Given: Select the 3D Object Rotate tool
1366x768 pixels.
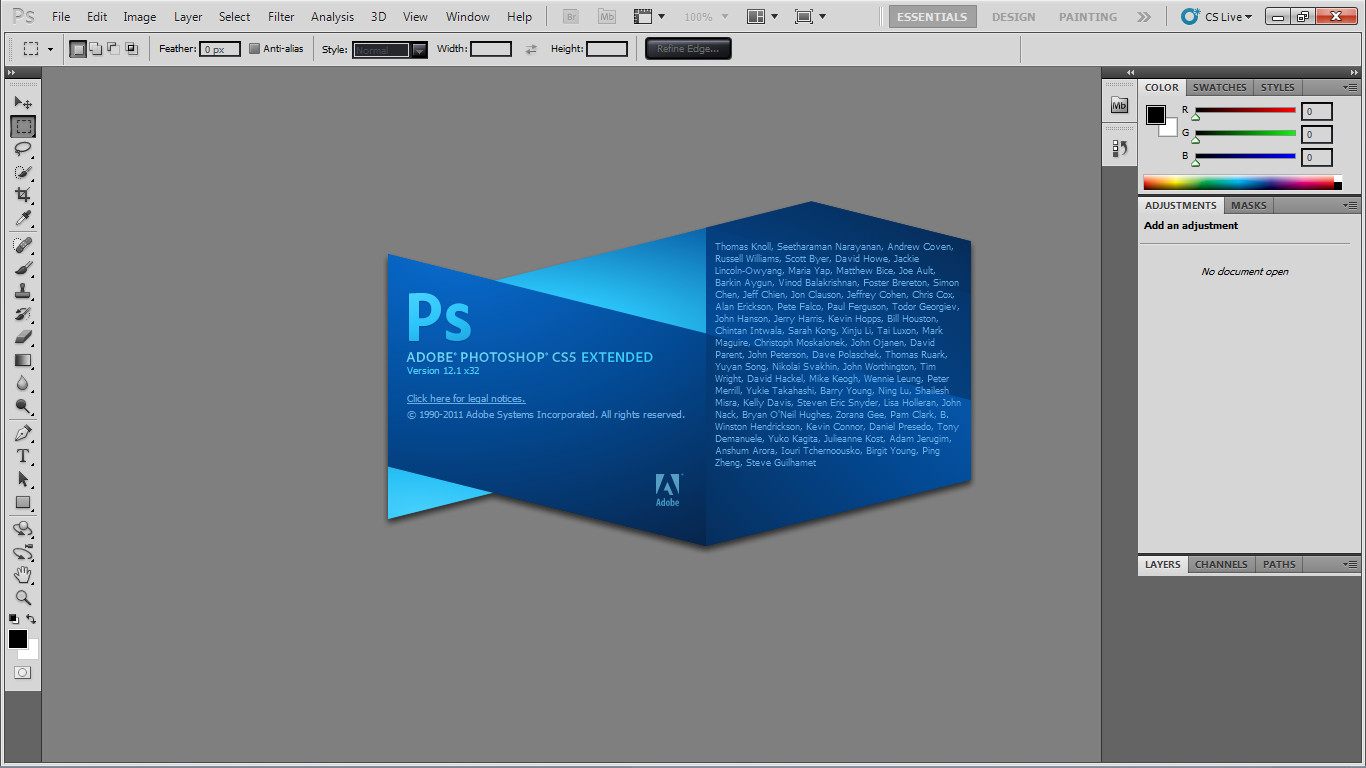Looking at the screenshot, I should (x=23, y=529).
